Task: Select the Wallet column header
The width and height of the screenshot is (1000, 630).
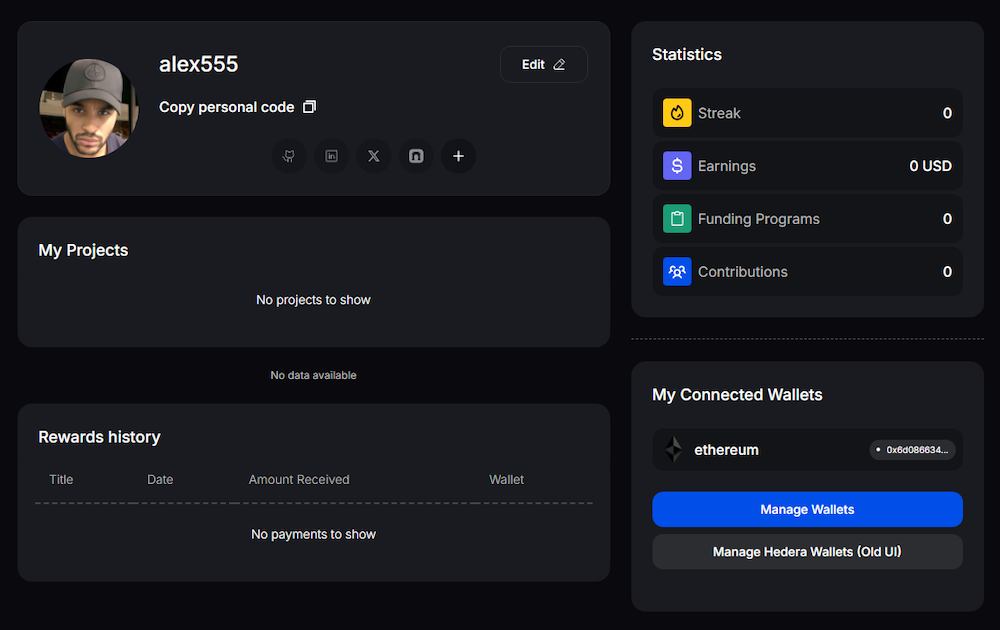Action: [x=506, y=479]
